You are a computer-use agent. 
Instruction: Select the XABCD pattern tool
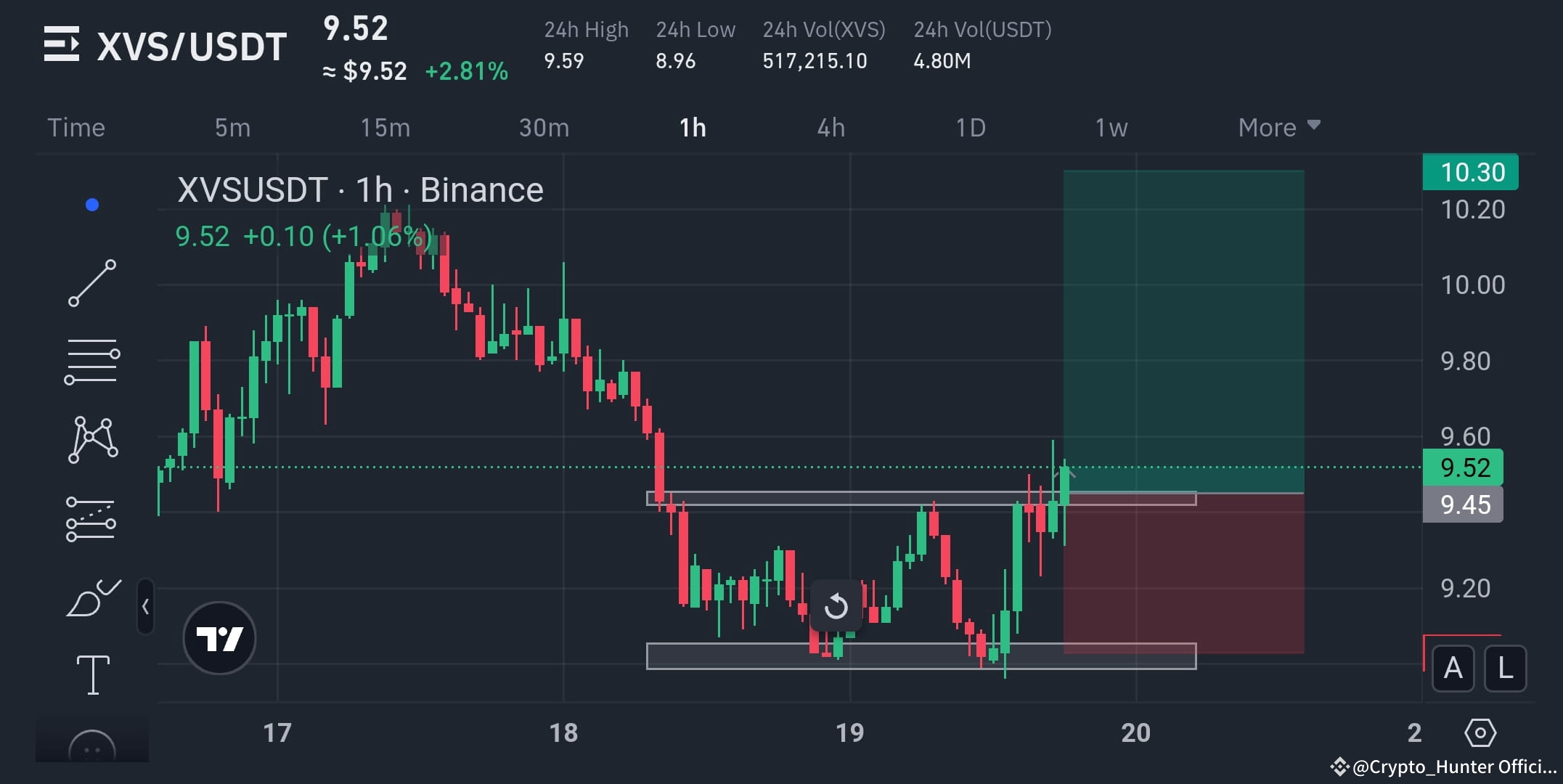coord(92,437)
